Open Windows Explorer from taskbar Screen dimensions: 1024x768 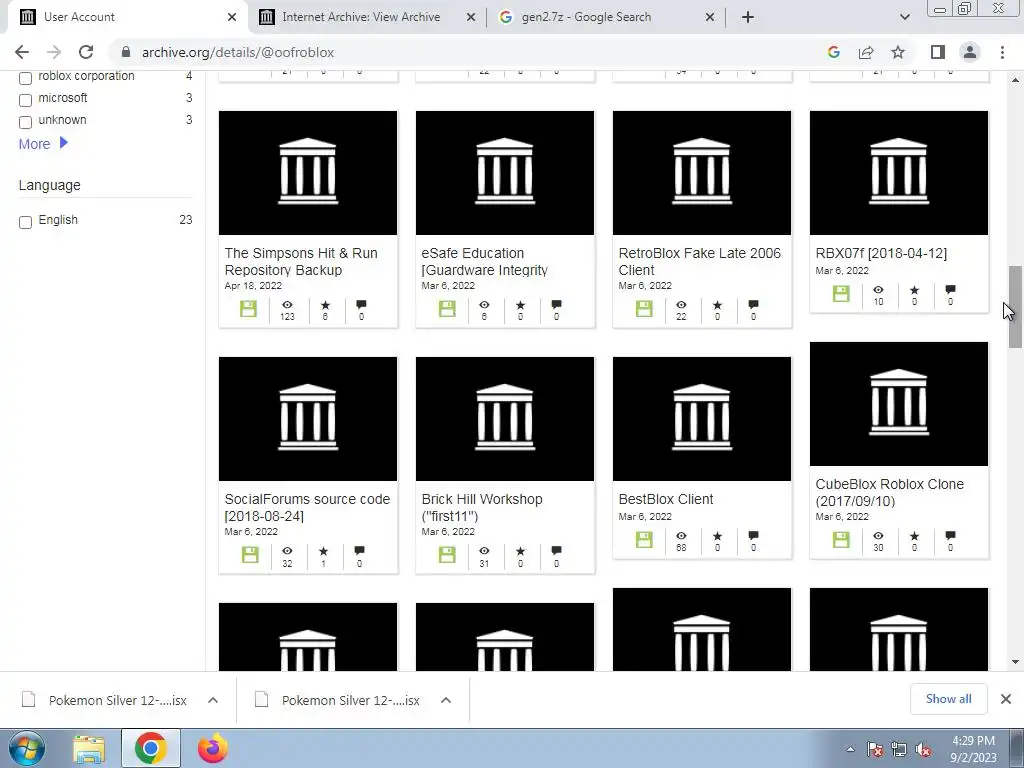[89, 749]
